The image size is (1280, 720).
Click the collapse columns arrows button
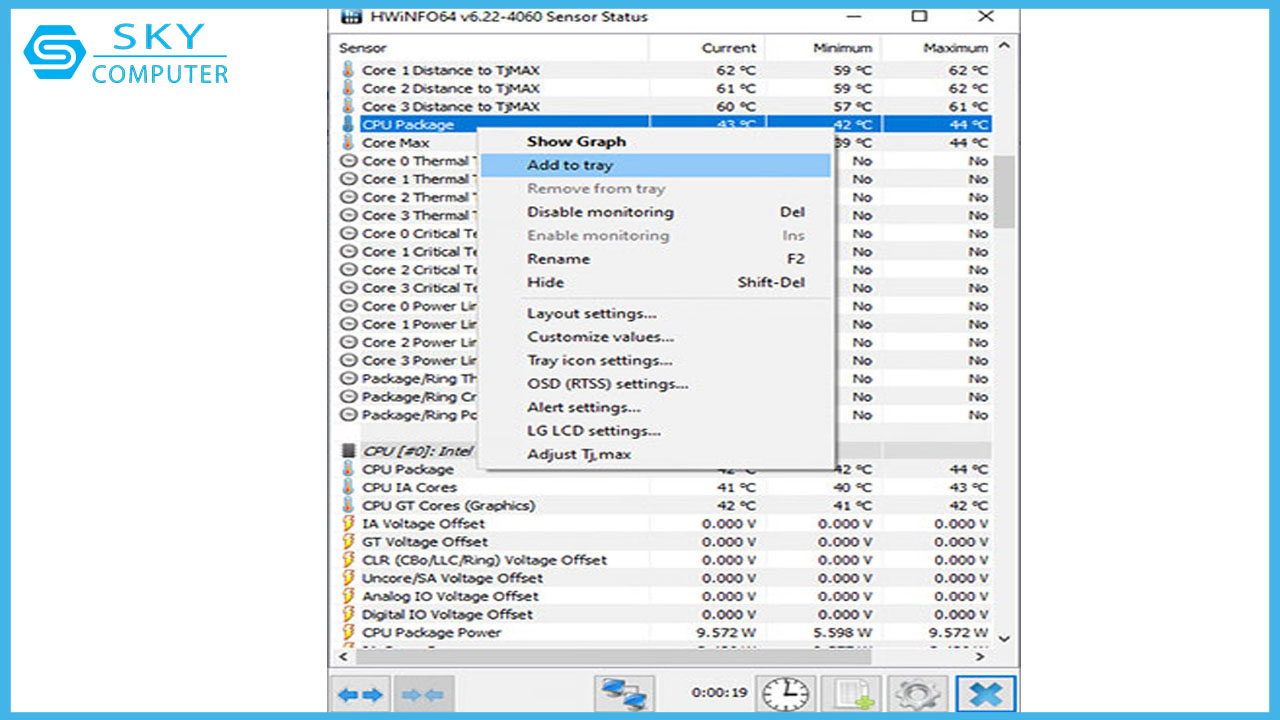coord(425,694)
